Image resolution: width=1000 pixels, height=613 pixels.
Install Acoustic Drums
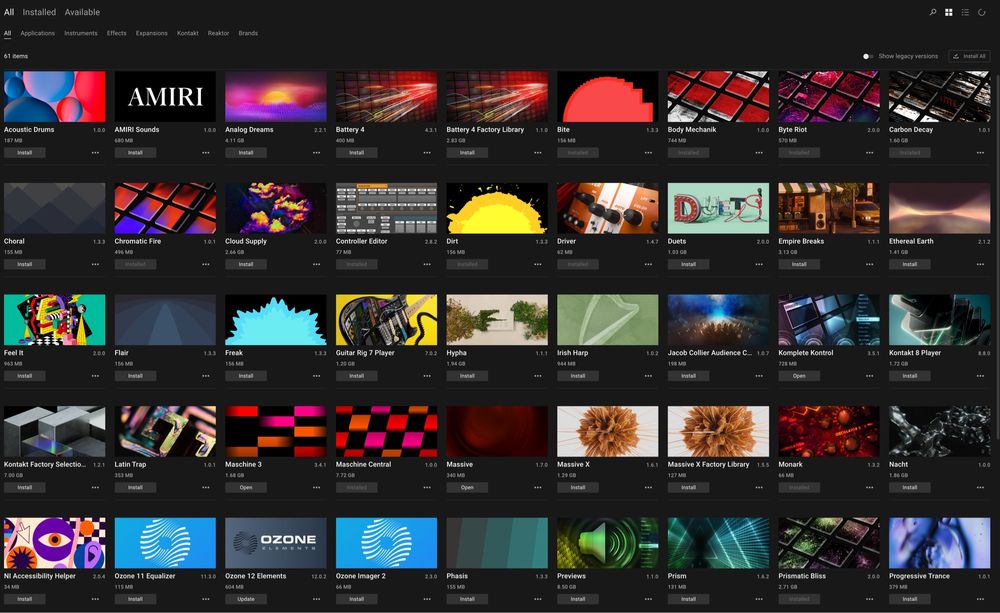24,153
